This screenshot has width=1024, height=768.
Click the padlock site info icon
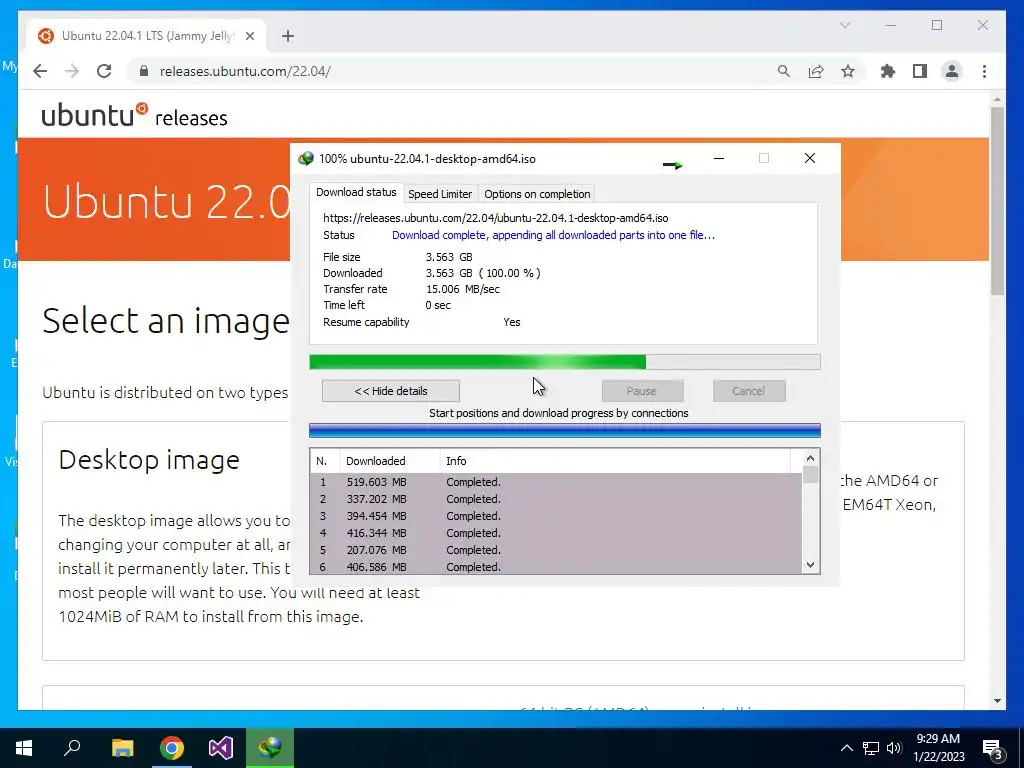click(x=144, y=71)
